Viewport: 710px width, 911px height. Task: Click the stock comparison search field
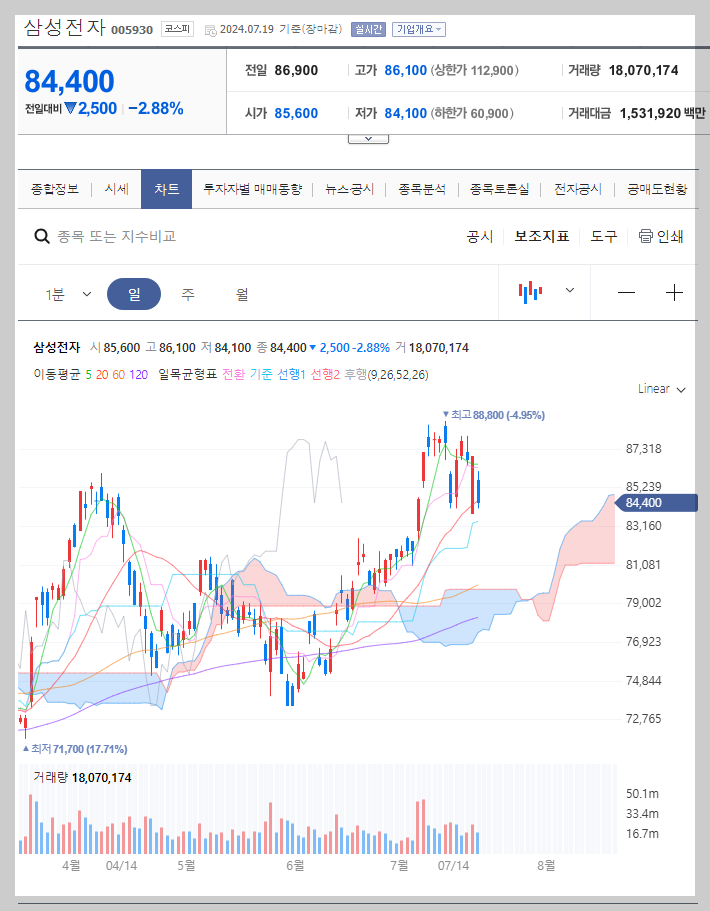point(150,235)
